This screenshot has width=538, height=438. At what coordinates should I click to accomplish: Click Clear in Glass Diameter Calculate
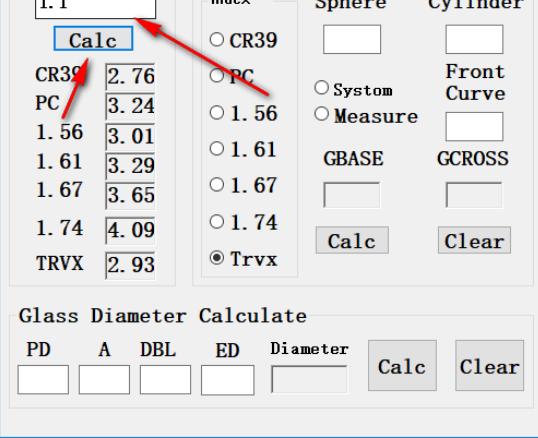(x=490, y=366)
